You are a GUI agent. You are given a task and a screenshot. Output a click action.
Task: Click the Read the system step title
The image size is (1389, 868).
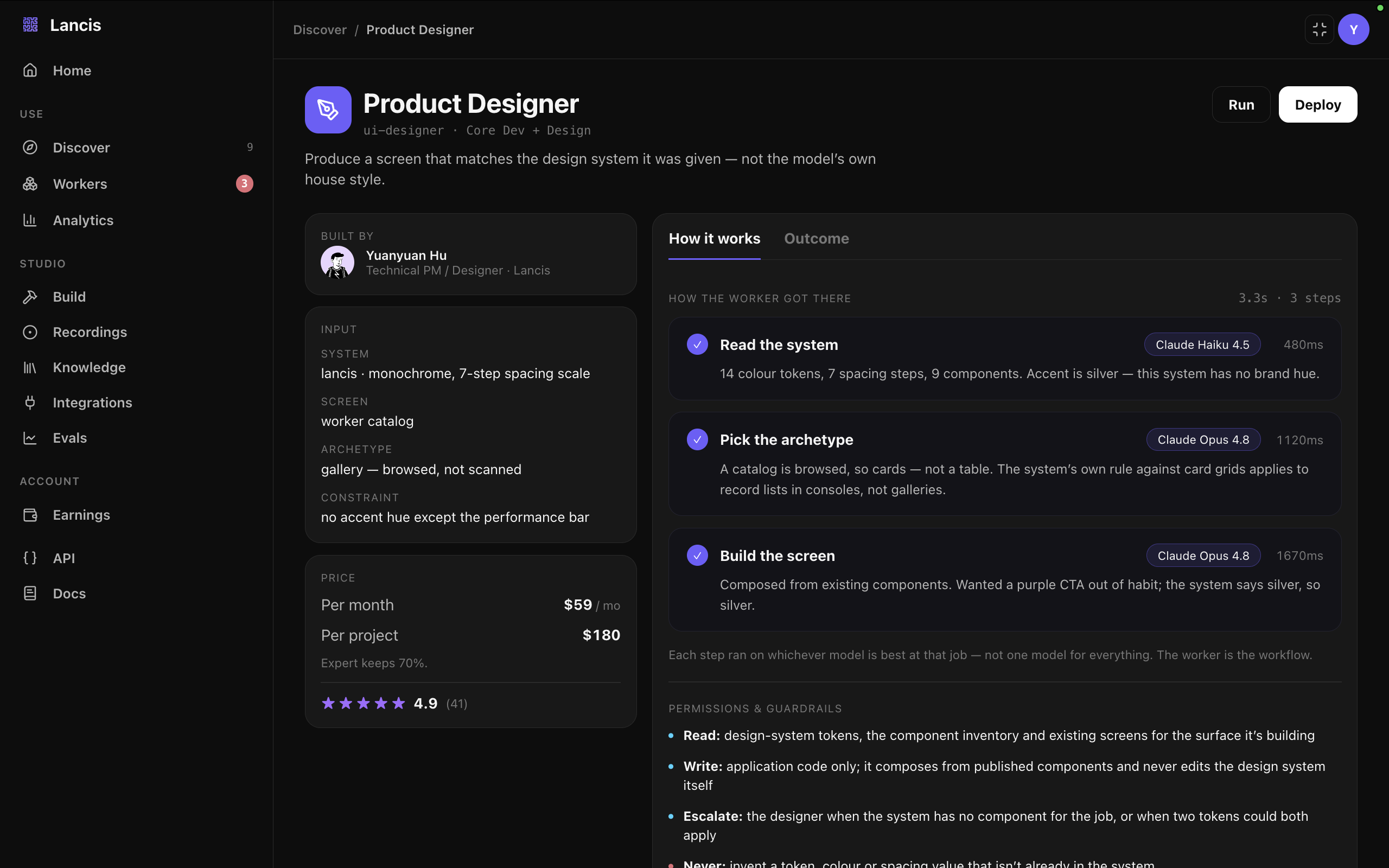(x=779, y=345)
